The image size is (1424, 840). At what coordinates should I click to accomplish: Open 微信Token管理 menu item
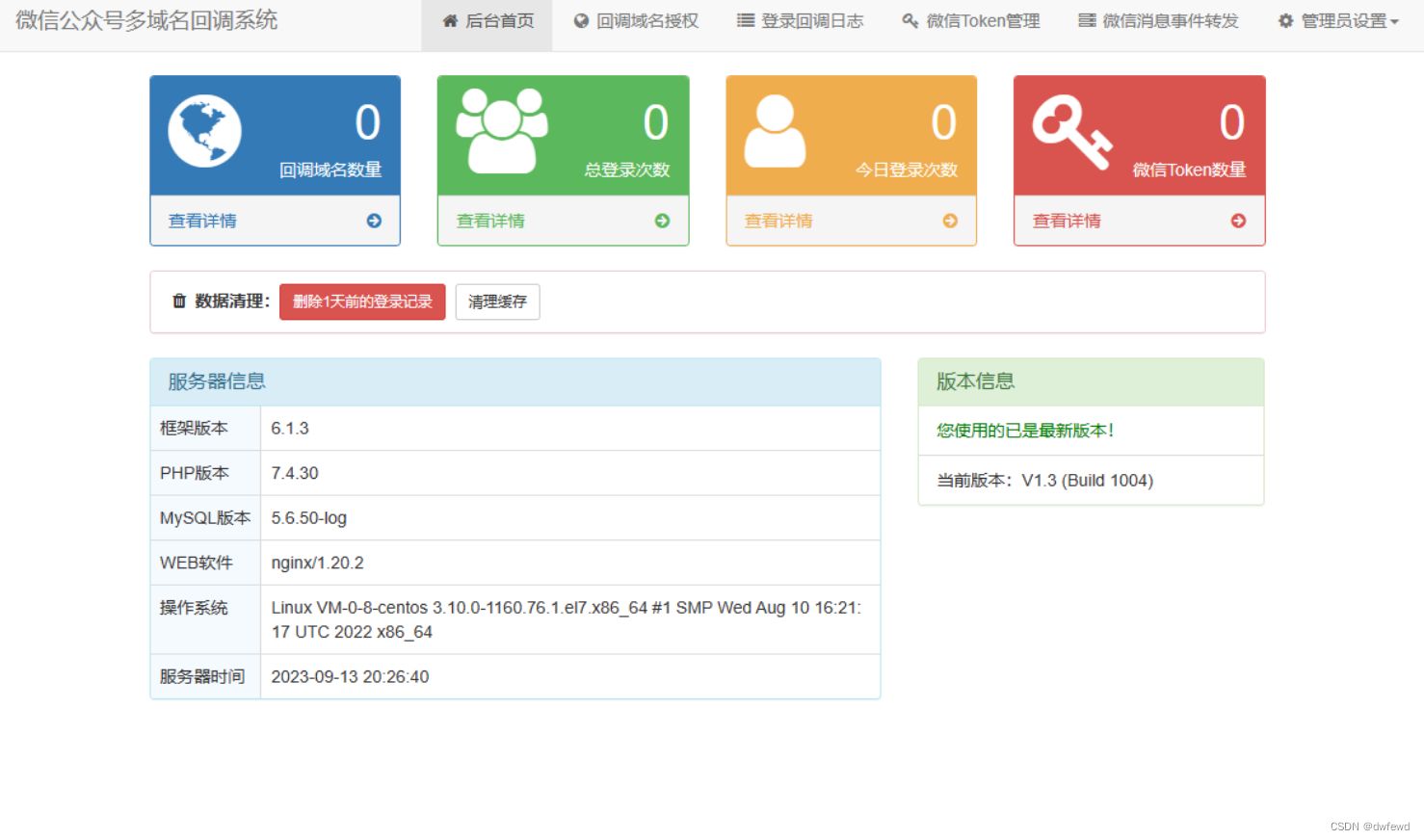(x=971, y=21)
